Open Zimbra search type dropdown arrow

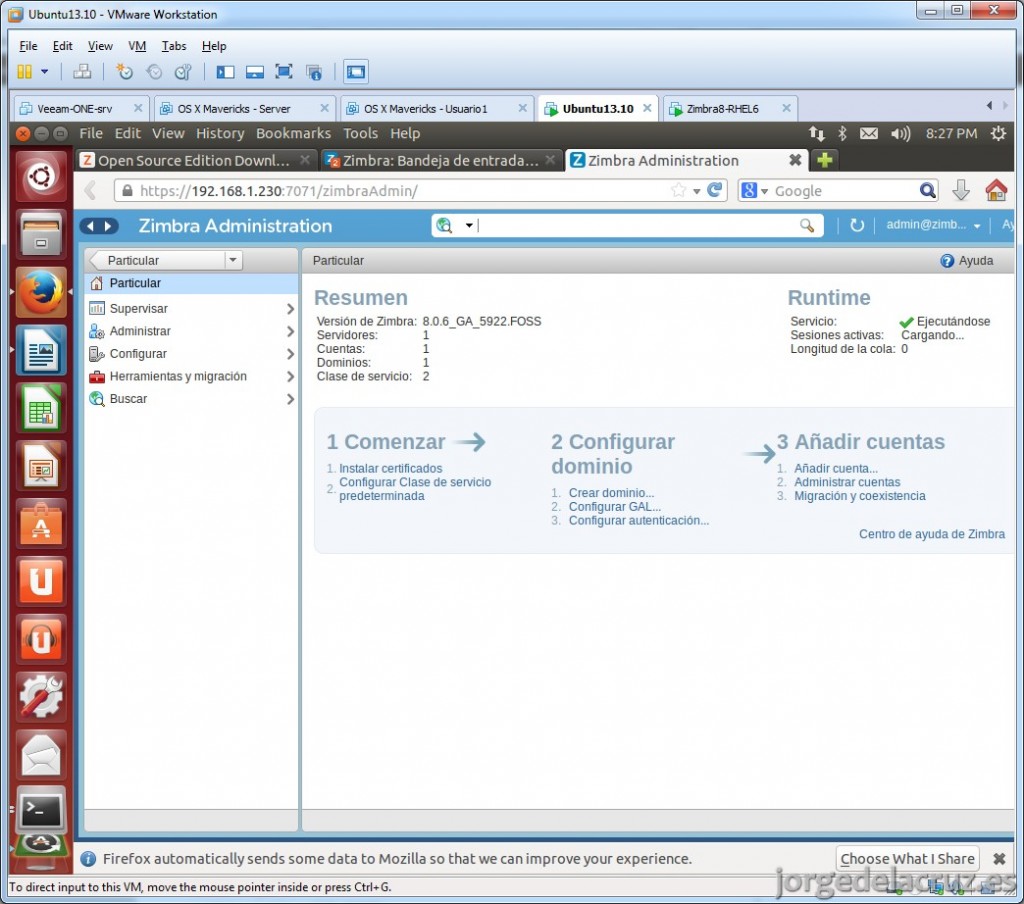(x=469, y=225)
